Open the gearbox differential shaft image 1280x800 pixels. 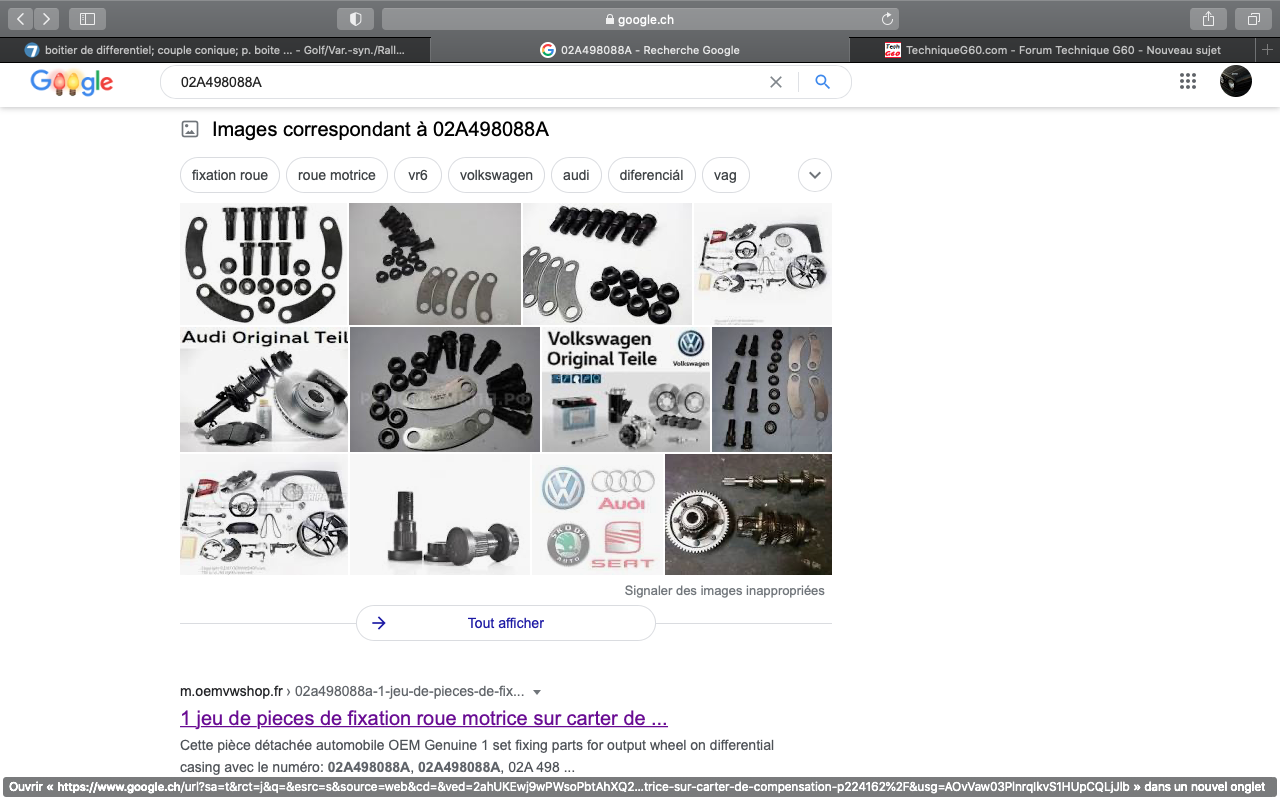point(748,514)
